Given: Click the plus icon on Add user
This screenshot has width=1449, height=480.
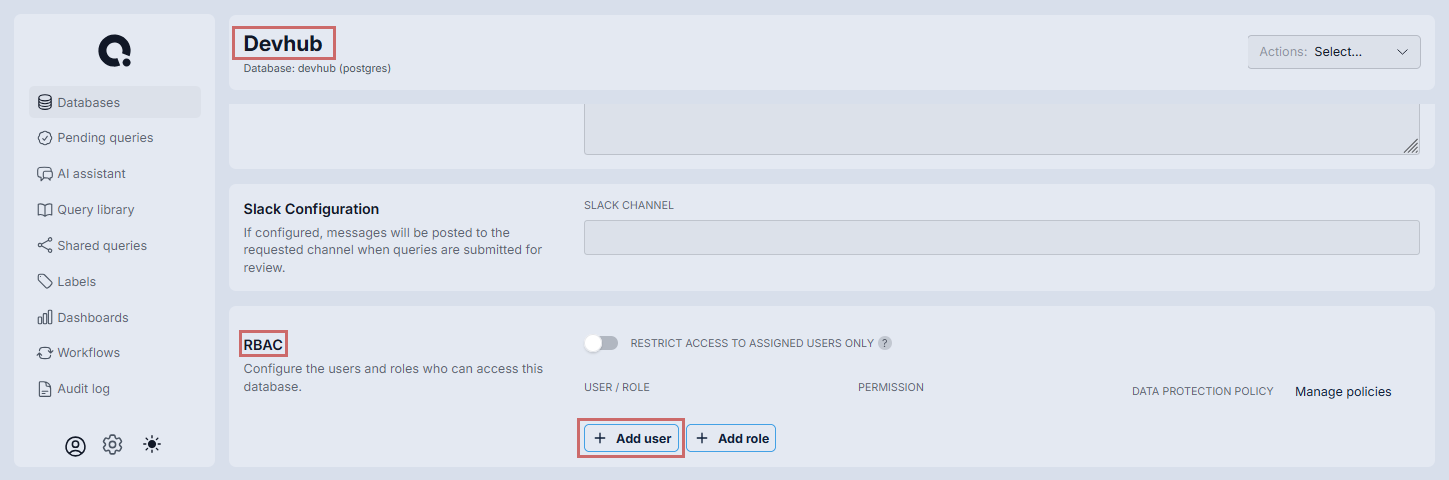Looking at the screenshot, I should click(x=600, y=438).
